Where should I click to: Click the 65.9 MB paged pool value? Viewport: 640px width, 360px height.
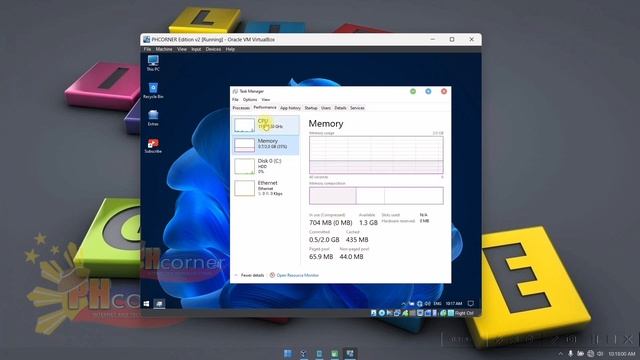pos(321,257)
